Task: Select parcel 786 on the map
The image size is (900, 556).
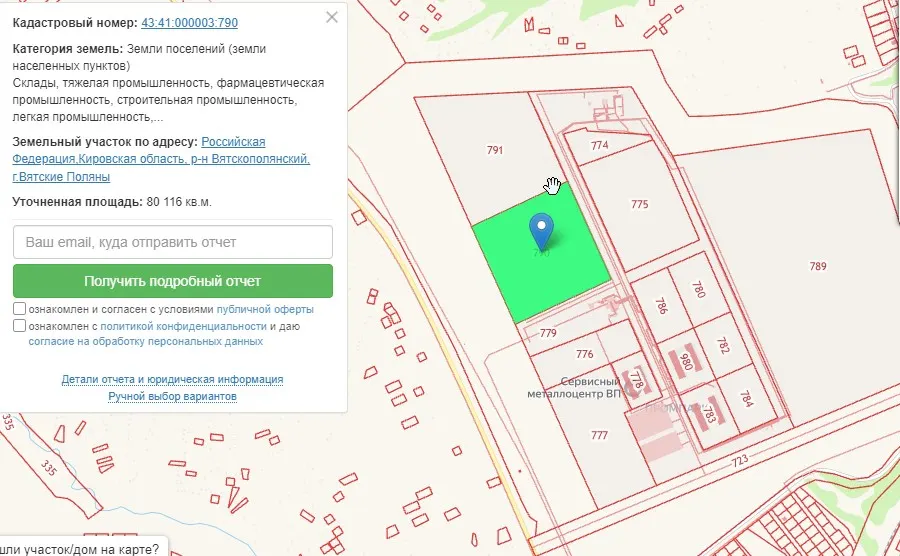Action: [661, 306]
